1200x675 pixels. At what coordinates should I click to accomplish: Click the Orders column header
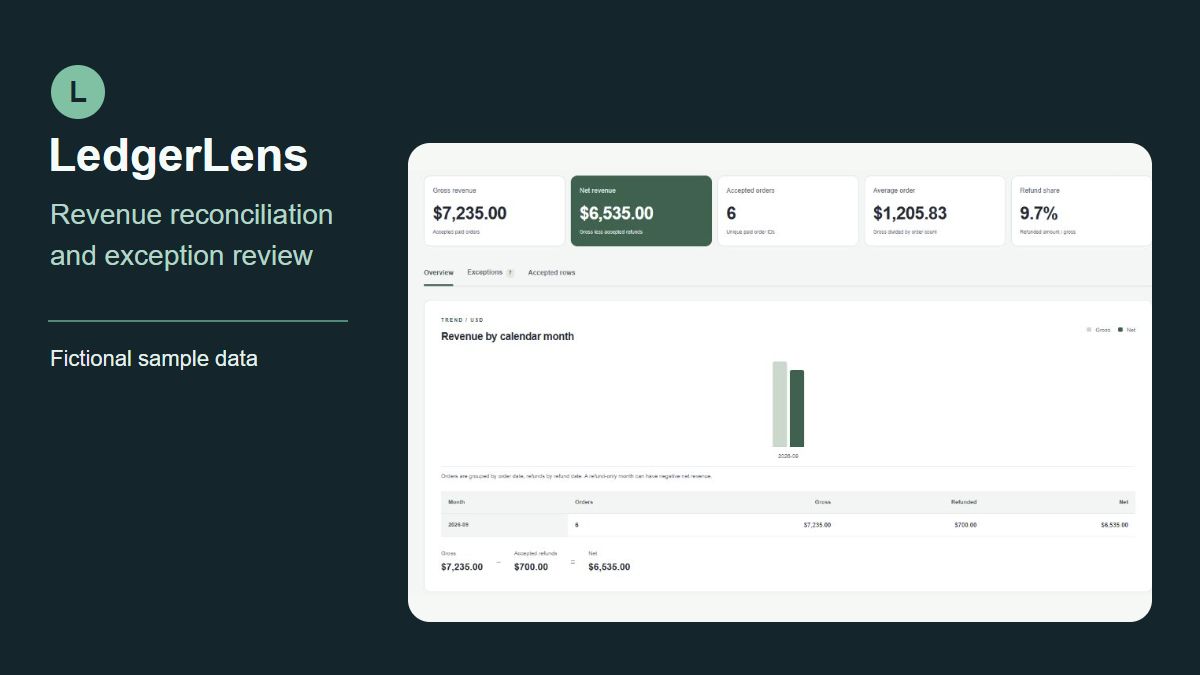pos(584,502)
